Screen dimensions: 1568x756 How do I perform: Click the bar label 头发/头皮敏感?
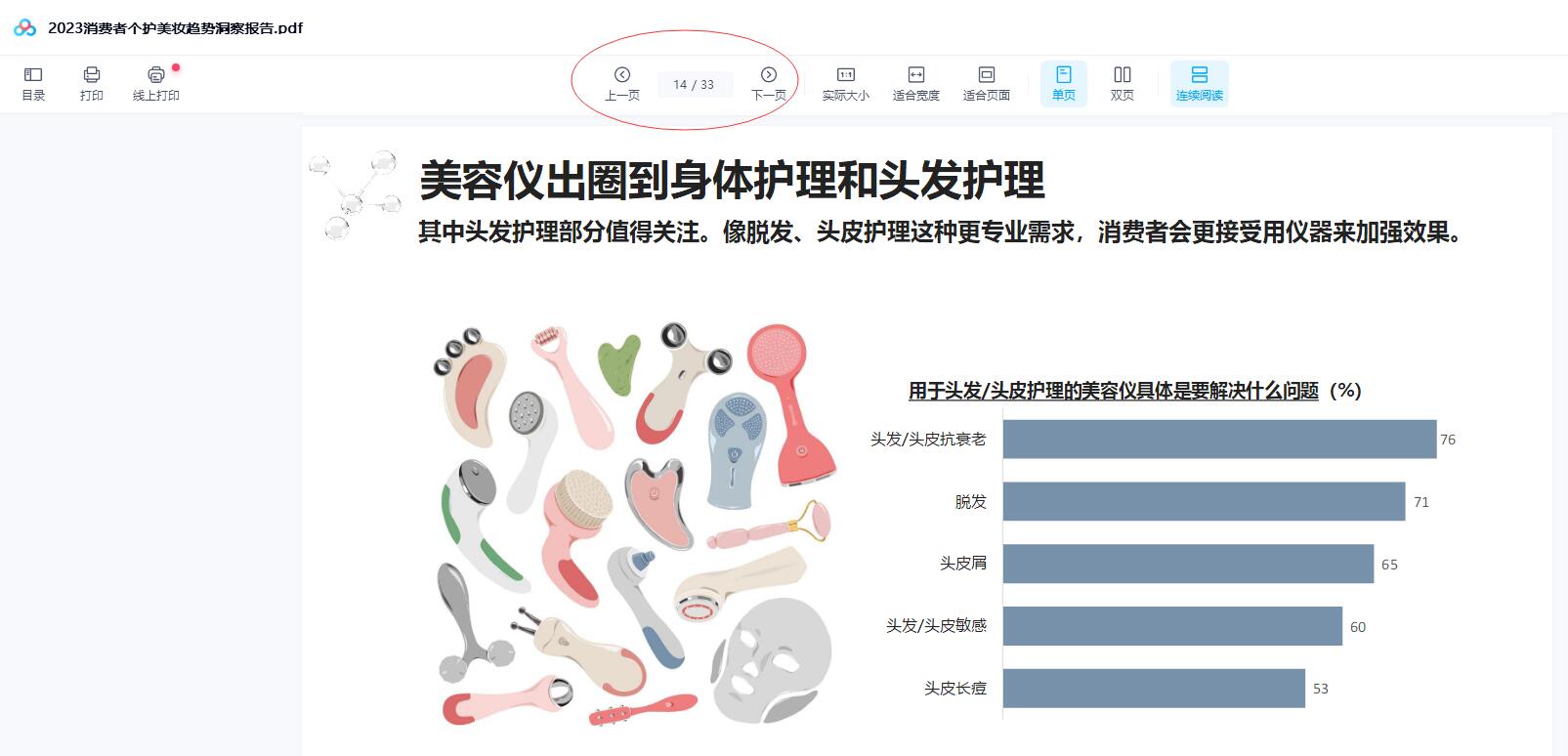936,626
